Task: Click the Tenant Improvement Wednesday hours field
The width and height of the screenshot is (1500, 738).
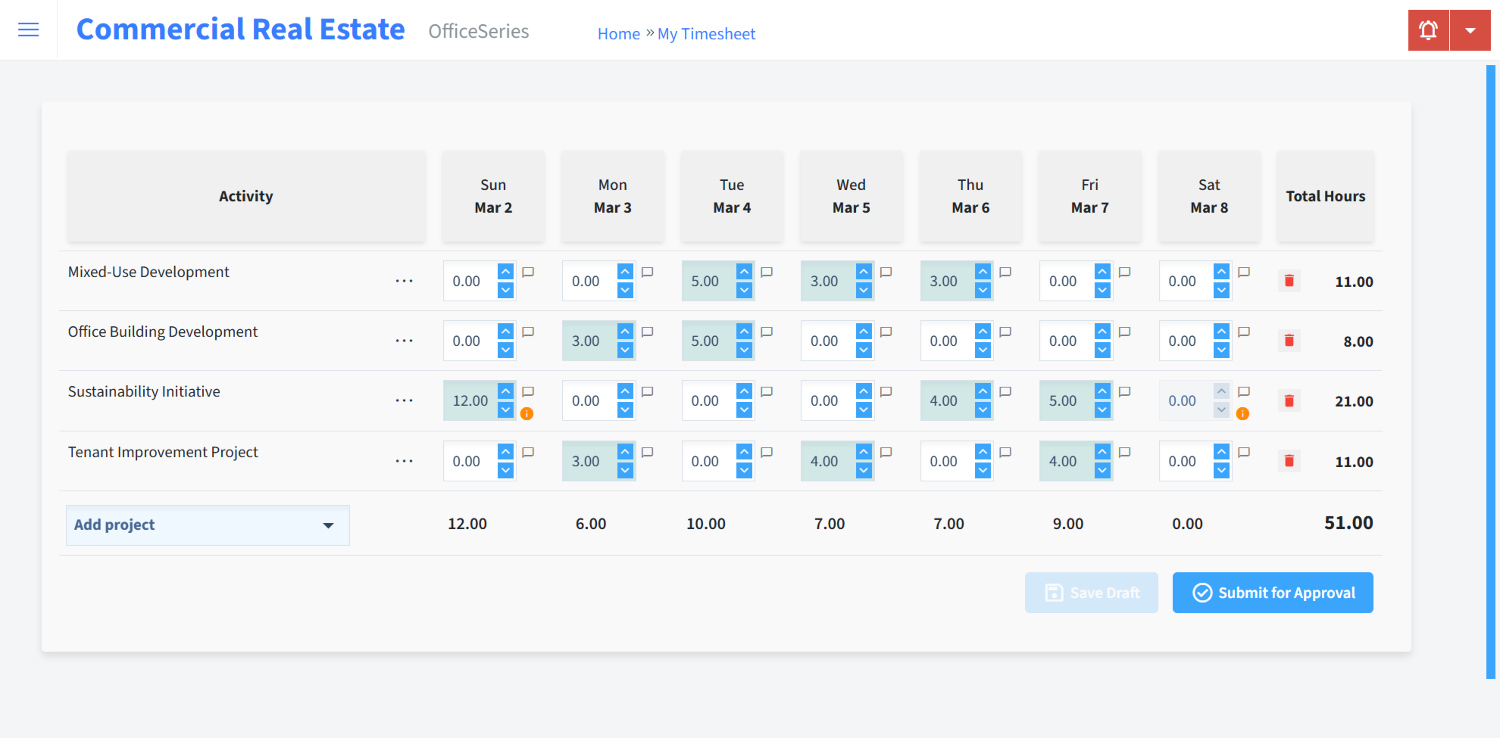Action: [x=830, y=461]
